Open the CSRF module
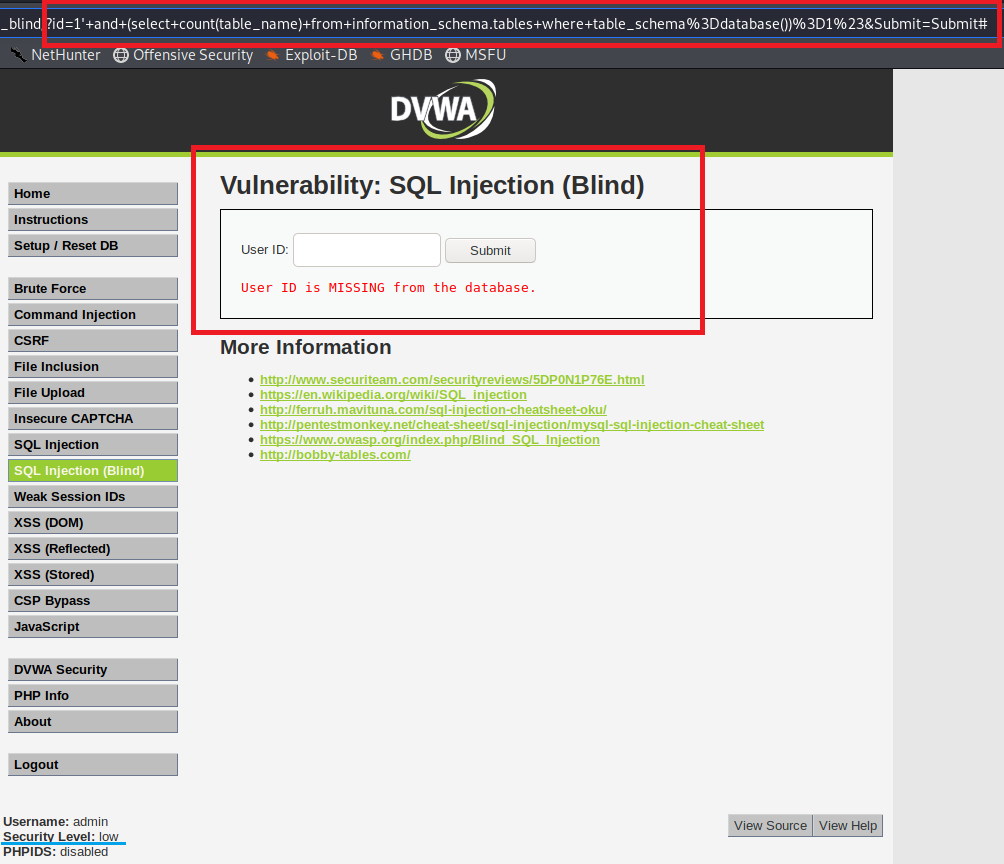1004x864 pixels. coord(93,341)
